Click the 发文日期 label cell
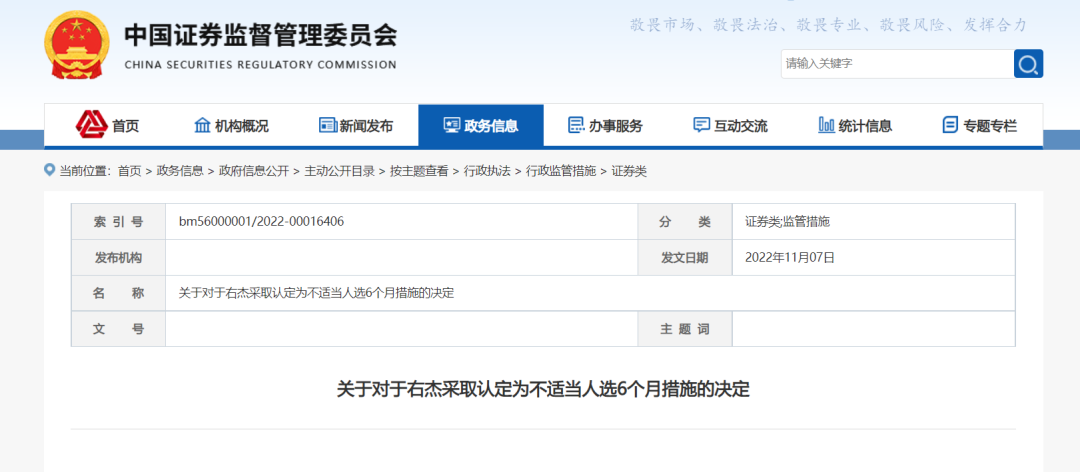The height and width of the screenshot is (472, 1080). (685, 258)
